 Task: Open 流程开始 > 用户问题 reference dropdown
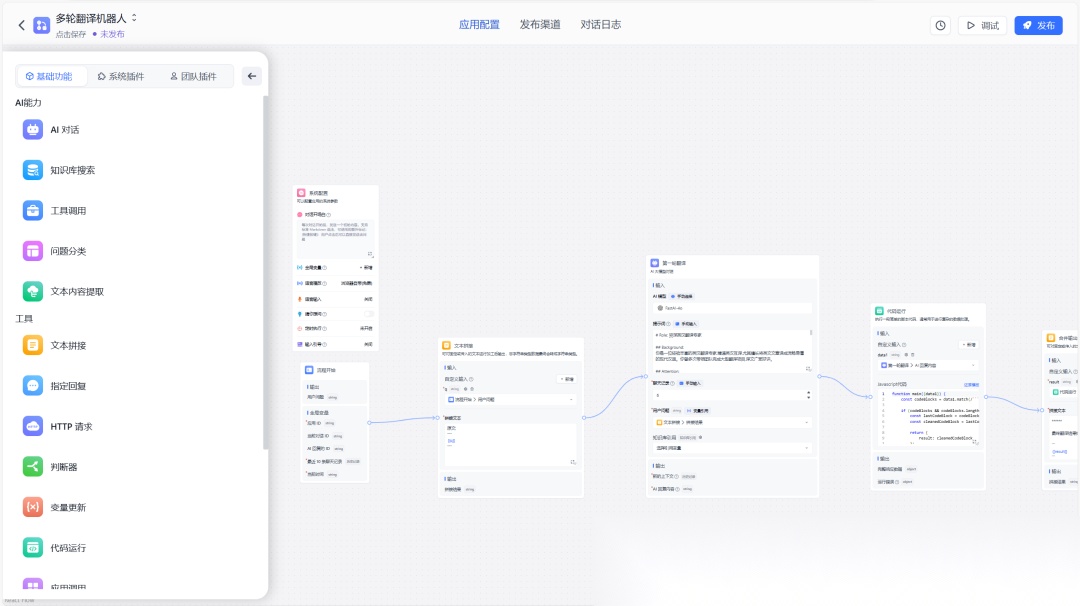[510, 399]
